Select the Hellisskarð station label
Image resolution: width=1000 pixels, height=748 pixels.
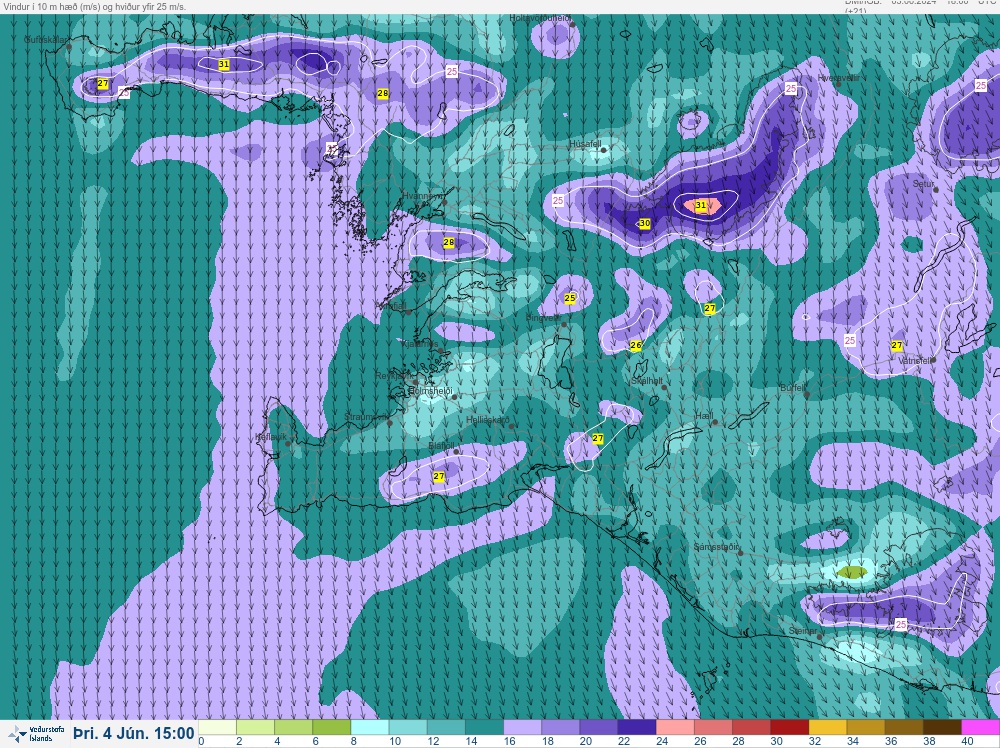488,420
